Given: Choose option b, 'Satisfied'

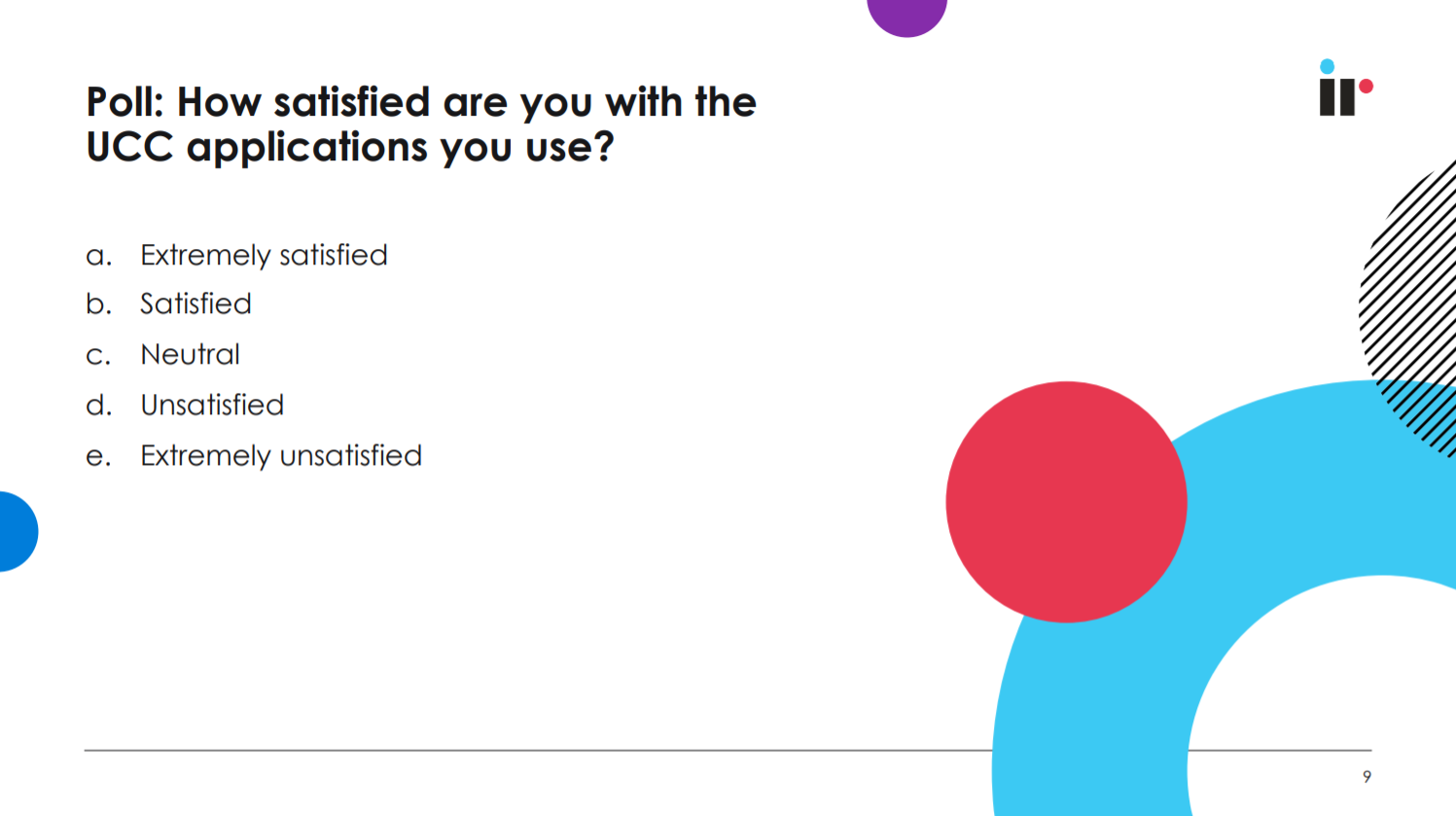Looking at the screenshot, I should [x=195, y=304].
